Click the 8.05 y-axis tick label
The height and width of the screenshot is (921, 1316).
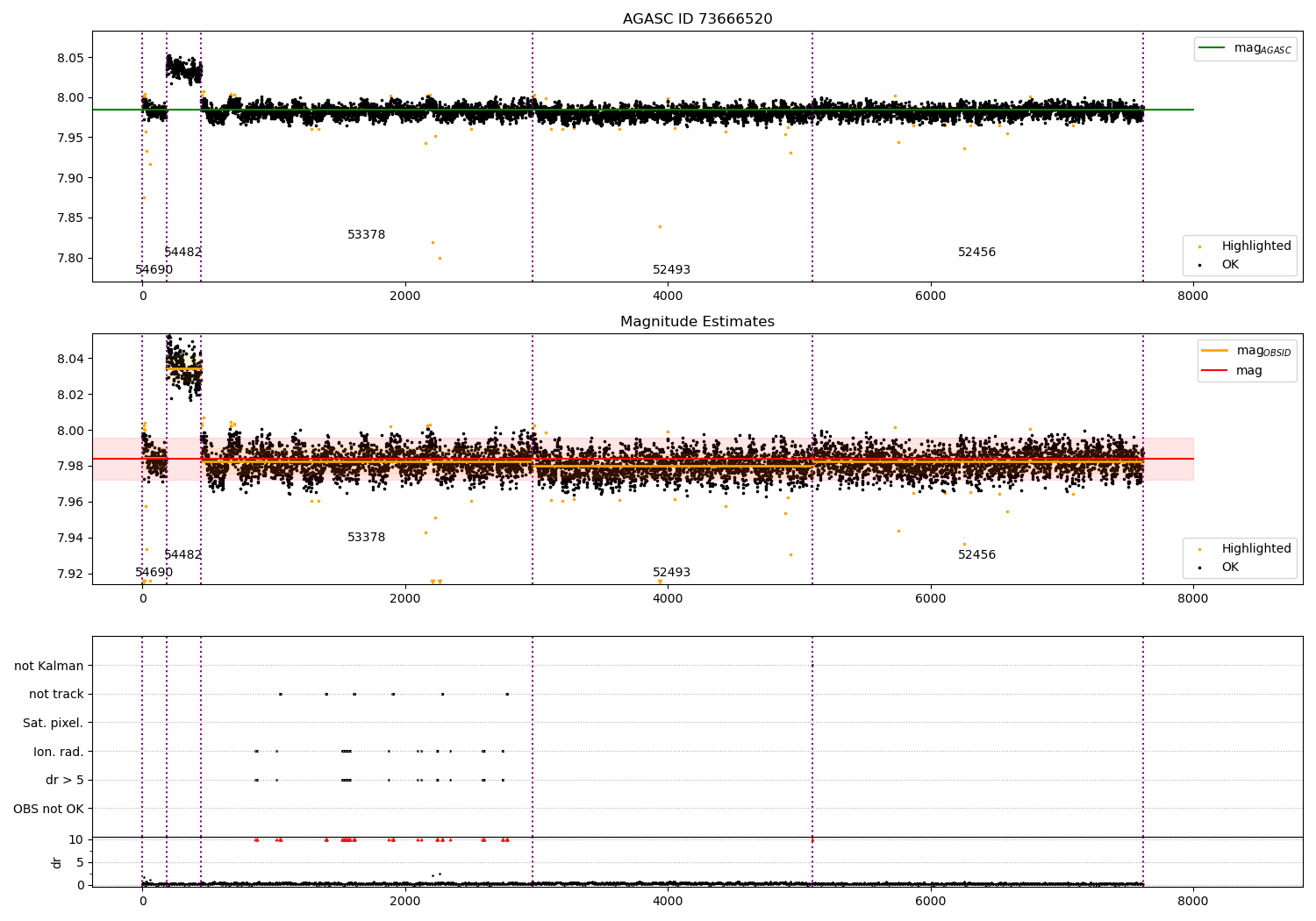tap(69, 58)
